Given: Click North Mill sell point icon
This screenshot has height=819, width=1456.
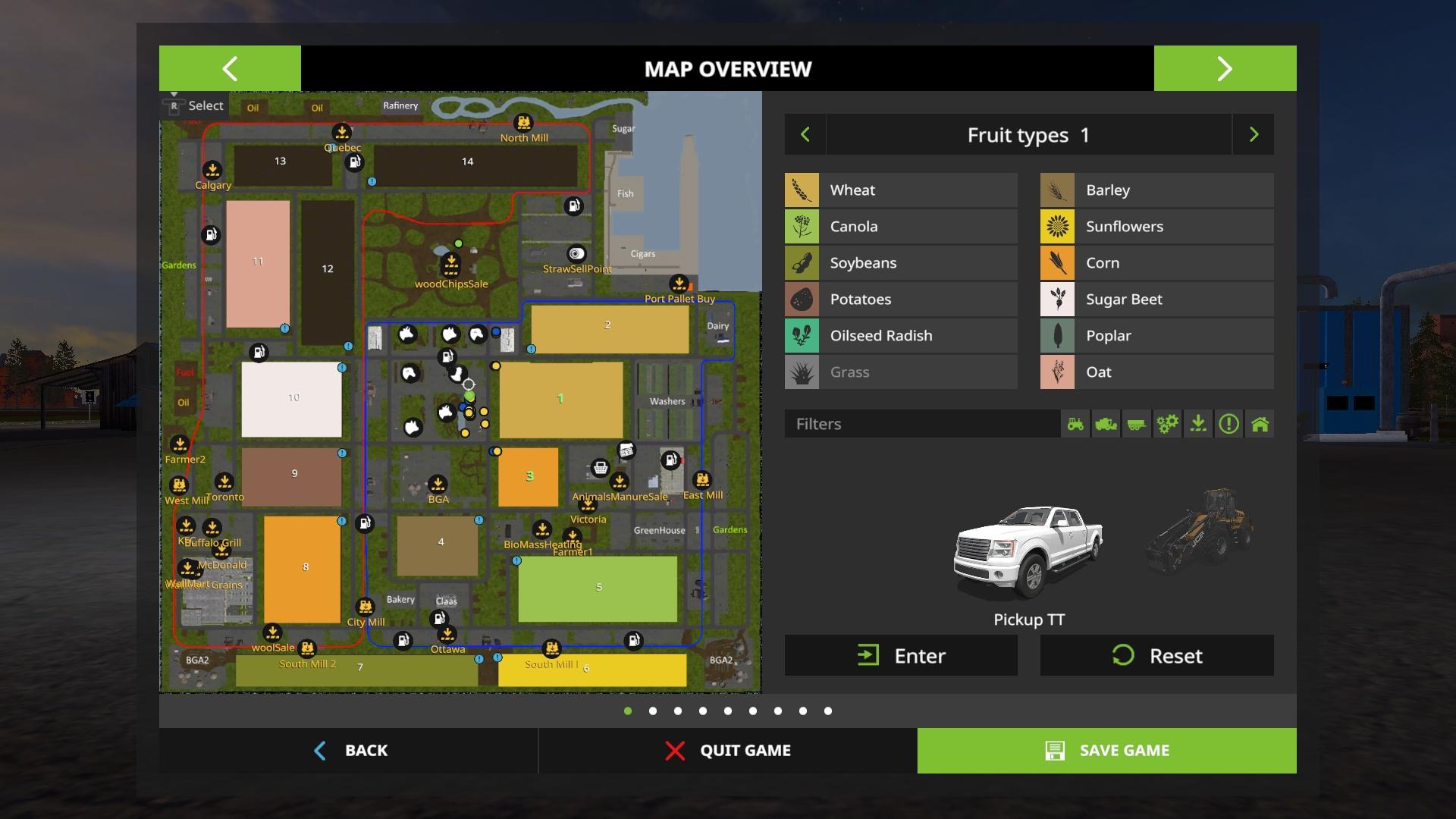Looking at the screenshot, I should (523, 123).
